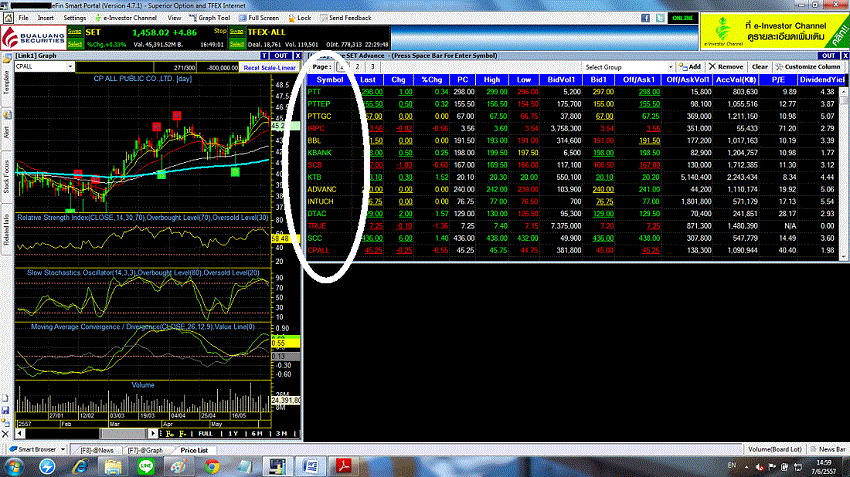Viewport: 850px width, 477px height.
Task: Click OUT button on Graph panel header
Action: coord(281,56)
